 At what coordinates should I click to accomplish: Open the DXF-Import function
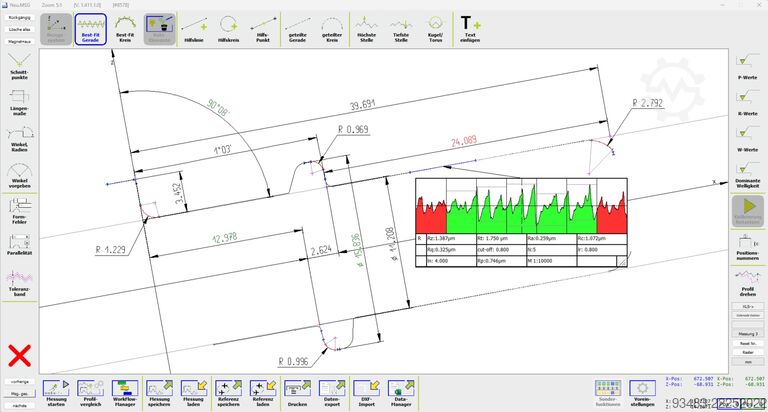click(x=366, y=393)
